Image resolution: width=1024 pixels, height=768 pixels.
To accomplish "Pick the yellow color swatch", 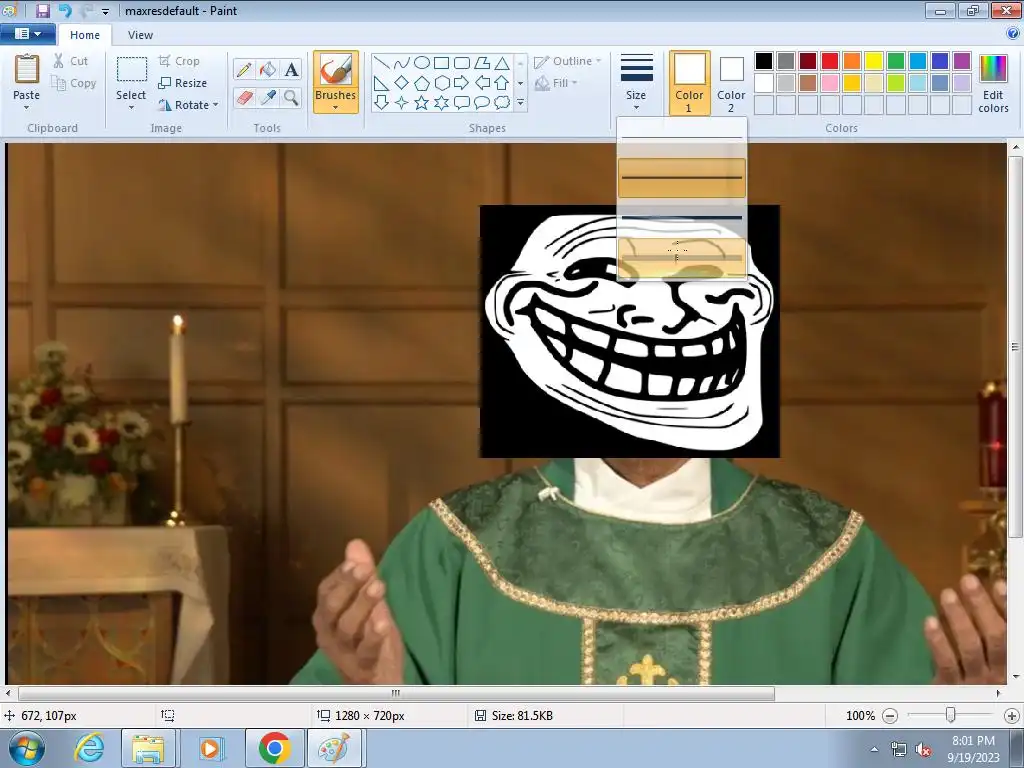I will (873, 61).
